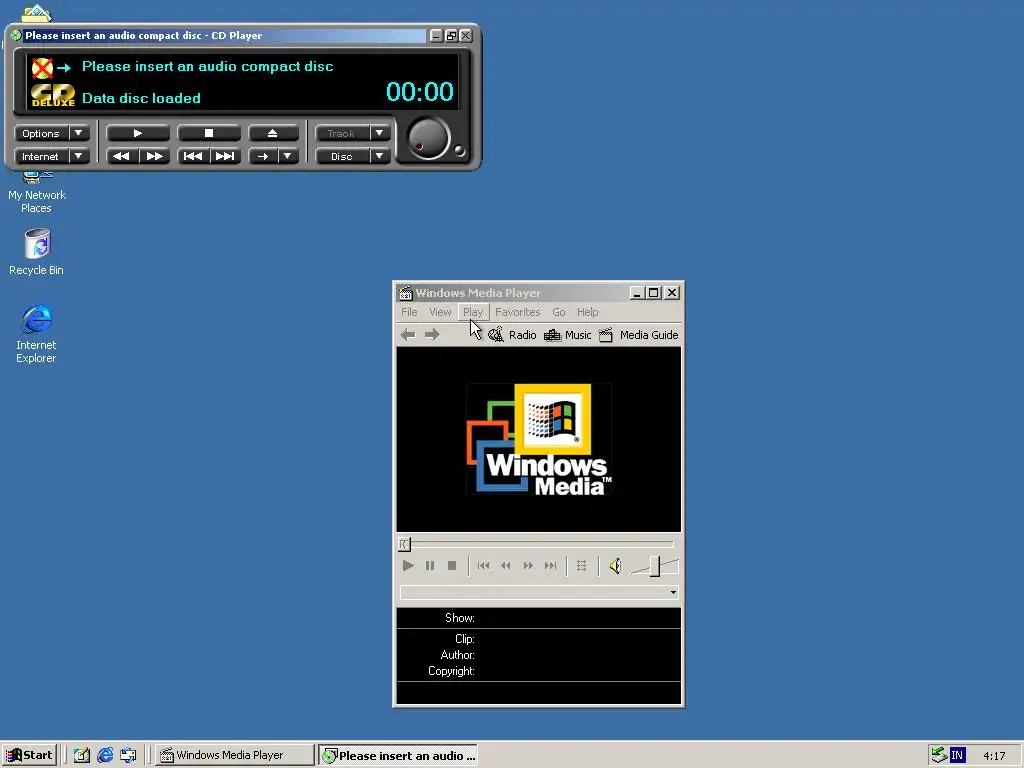Click the Media Player volume slider
Viewport: 1024px width, 768px height.
655,566
